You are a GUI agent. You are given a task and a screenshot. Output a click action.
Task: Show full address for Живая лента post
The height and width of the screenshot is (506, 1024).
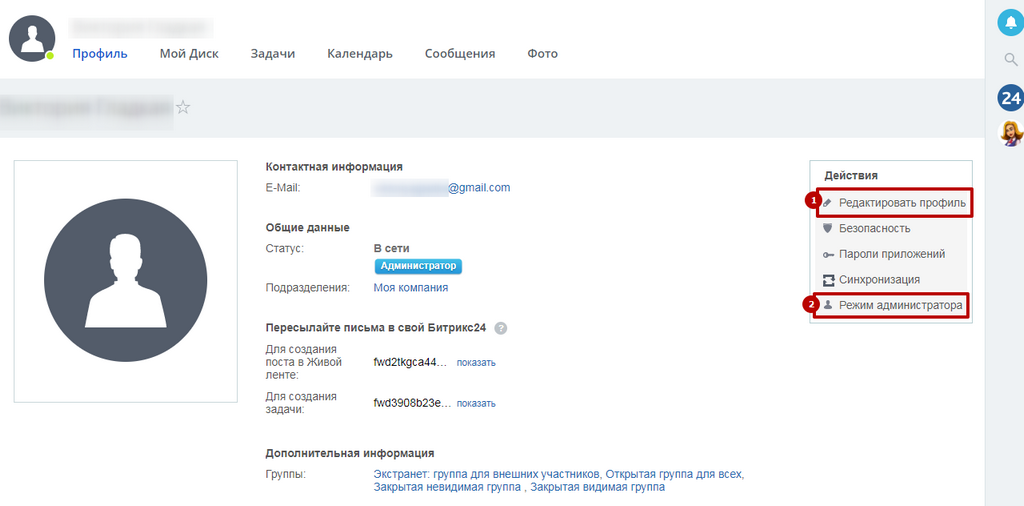[476, 363]
